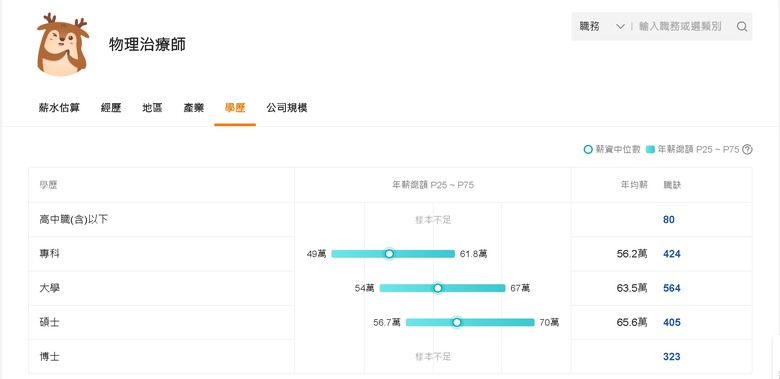Switch to the 地區 tab

[x=152, y=108]
